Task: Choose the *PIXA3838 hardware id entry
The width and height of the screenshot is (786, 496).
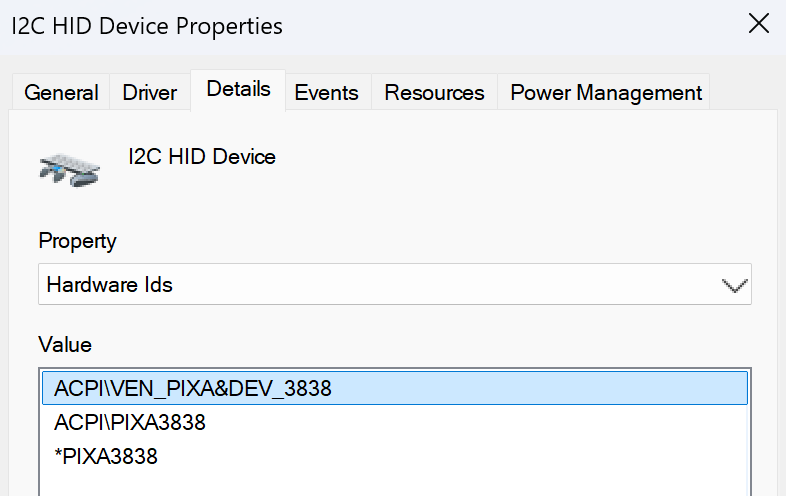Action: click(x=106, y=457)
